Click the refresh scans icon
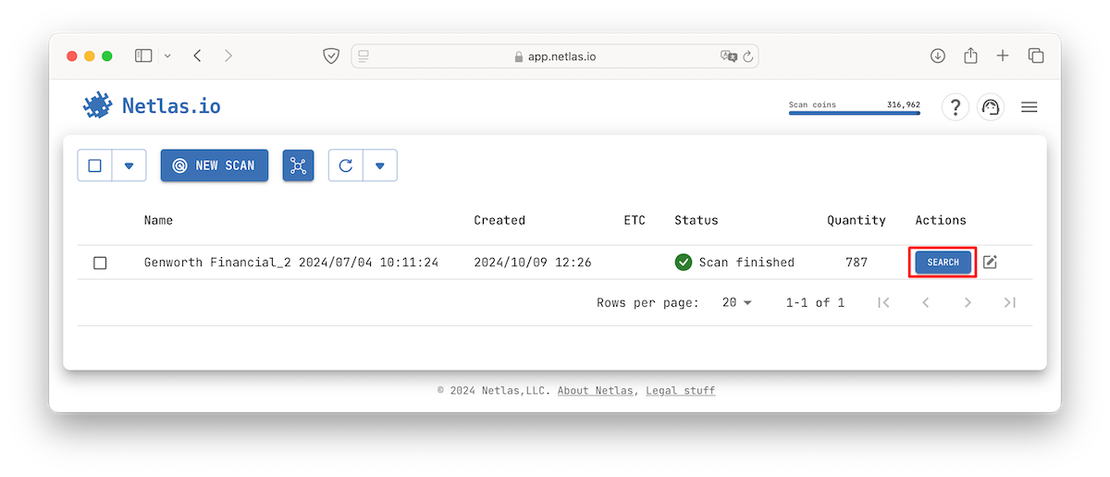The height and width of the screenshot is (477, 1110). point(346,166)
